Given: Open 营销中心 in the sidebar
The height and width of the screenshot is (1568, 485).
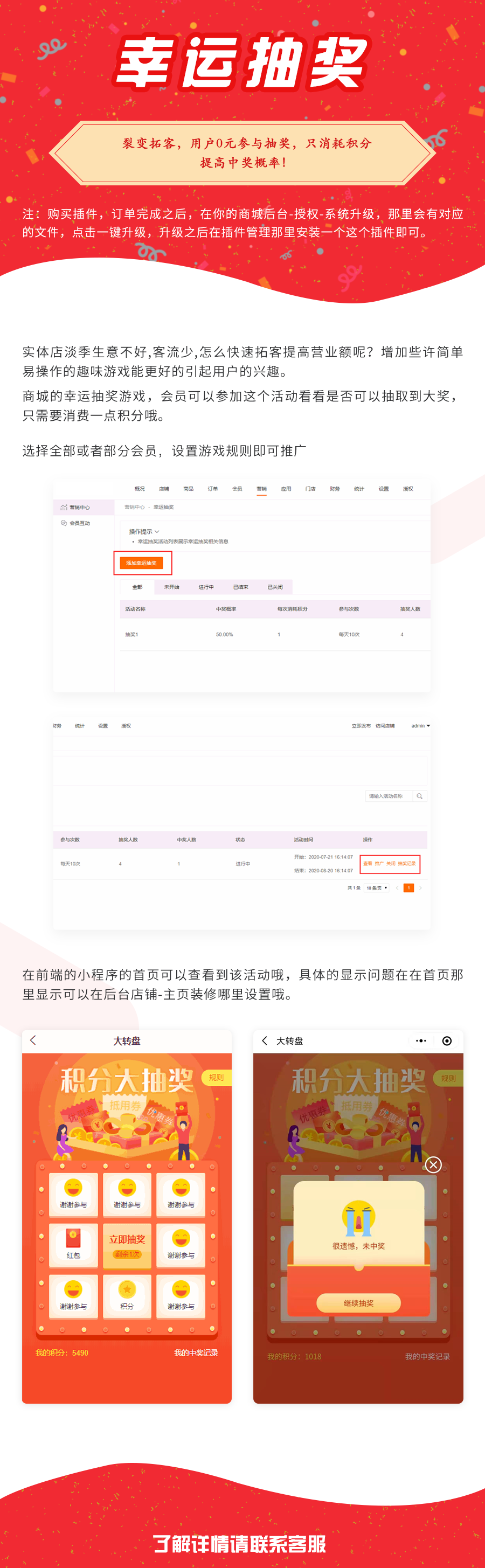Looking at the screenshot, I should 79,507.
